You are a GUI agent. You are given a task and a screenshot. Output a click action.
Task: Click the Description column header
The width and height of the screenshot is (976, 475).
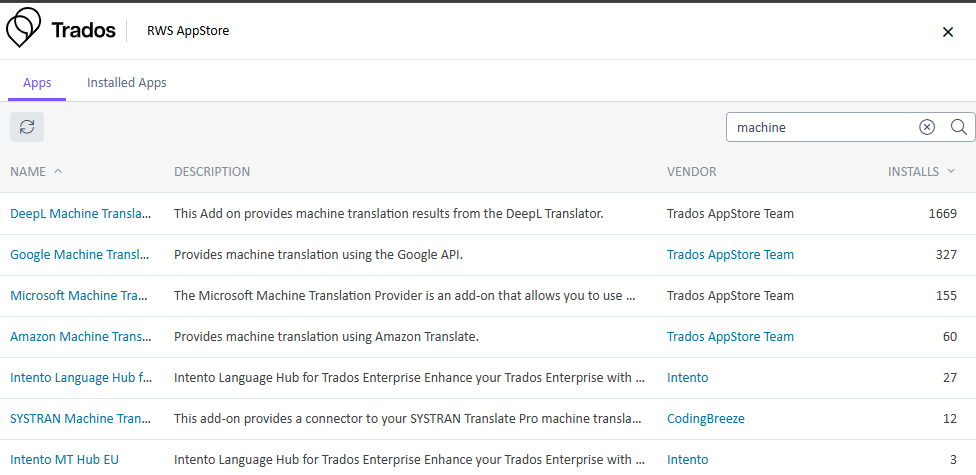pyautogui.click(x=212, y=171)
